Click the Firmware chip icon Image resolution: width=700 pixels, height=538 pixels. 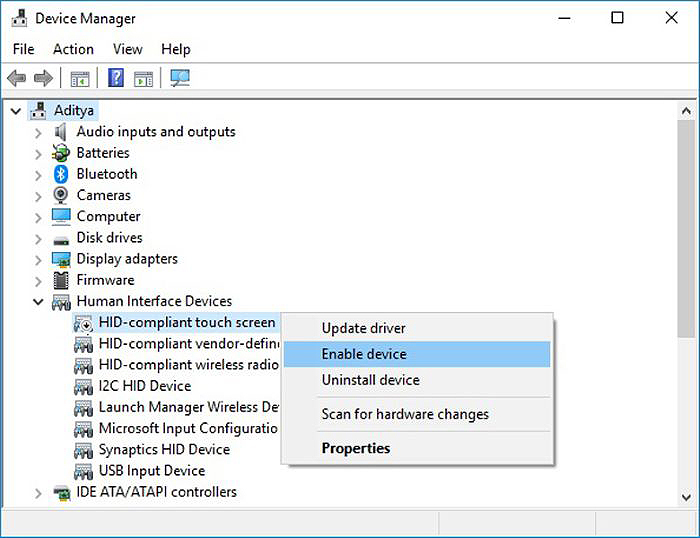[61, 280]
